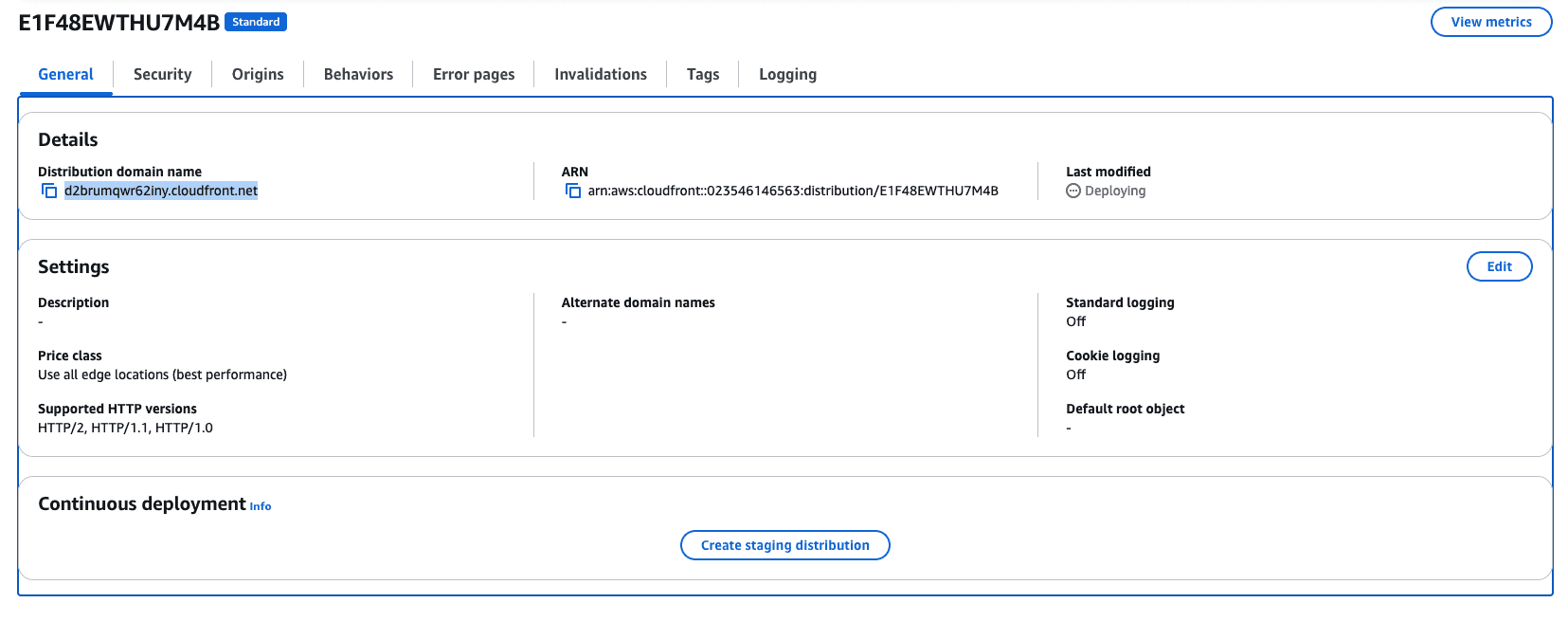Create staging distribution
Screen dimensions: 1568x621
[x=784, y=545]
